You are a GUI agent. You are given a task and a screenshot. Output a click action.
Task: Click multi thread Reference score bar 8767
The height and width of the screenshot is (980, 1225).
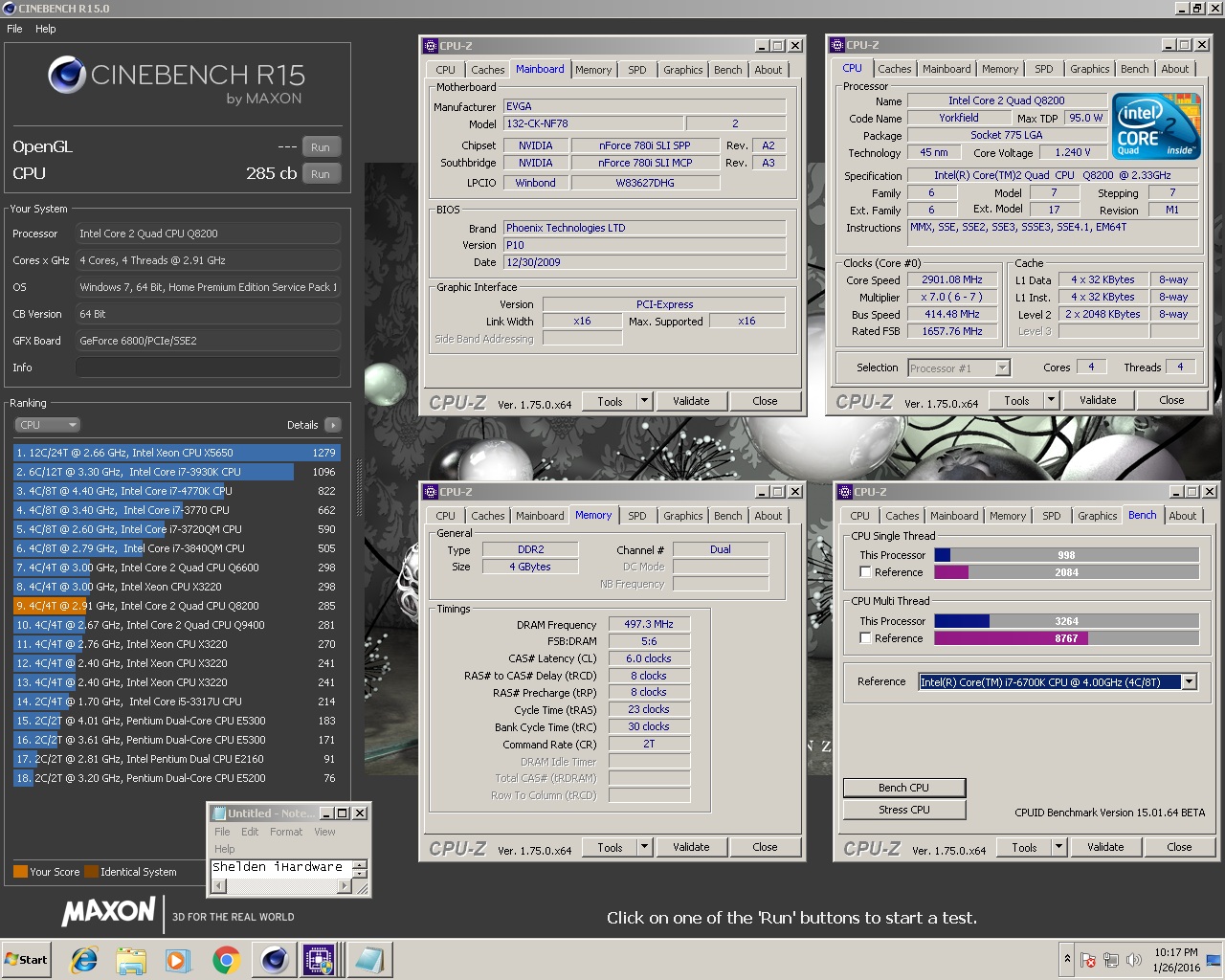[1066, 638]
